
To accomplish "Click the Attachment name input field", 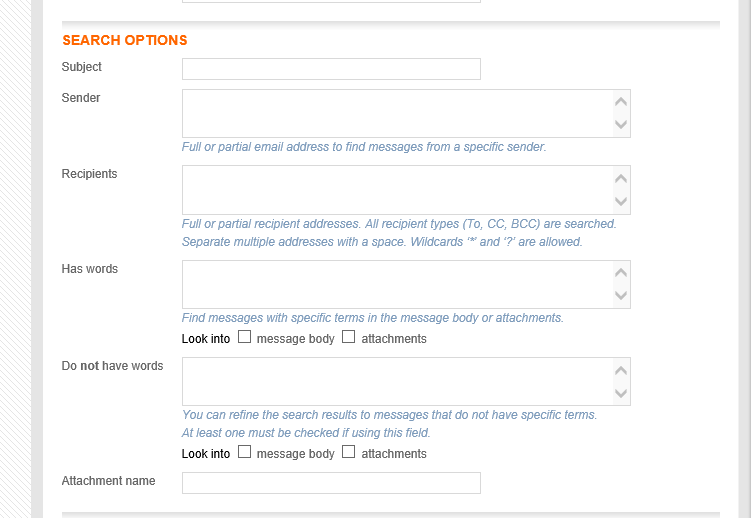I will click(x=331, y=483).
